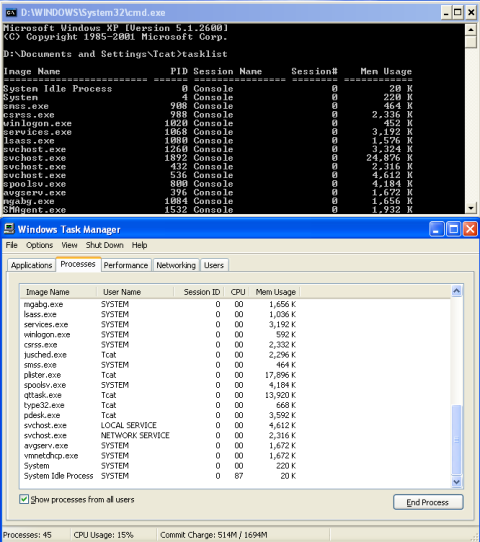The image size is (480, 542).
Task: Click the cmd.exe title bar icon
Action: [11, 13]
